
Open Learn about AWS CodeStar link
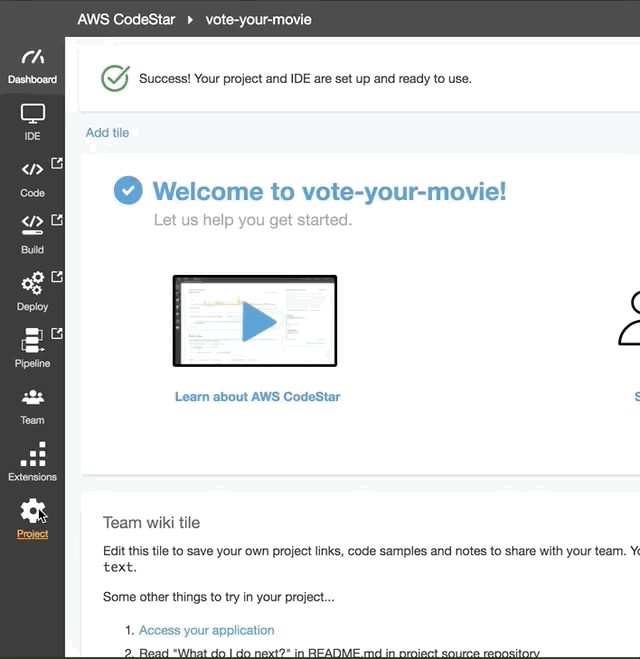click(258, 396)
